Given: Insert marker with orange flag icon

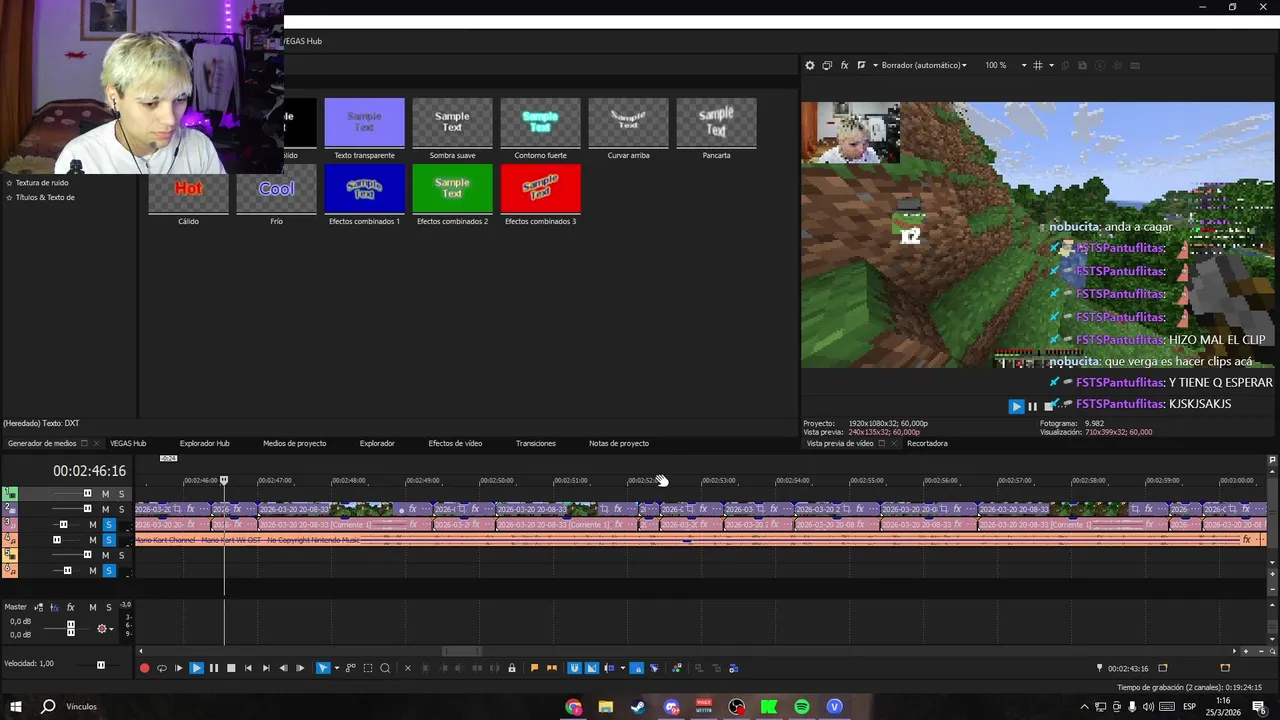Looking at the screenshot, I should (x=534, y=668).
